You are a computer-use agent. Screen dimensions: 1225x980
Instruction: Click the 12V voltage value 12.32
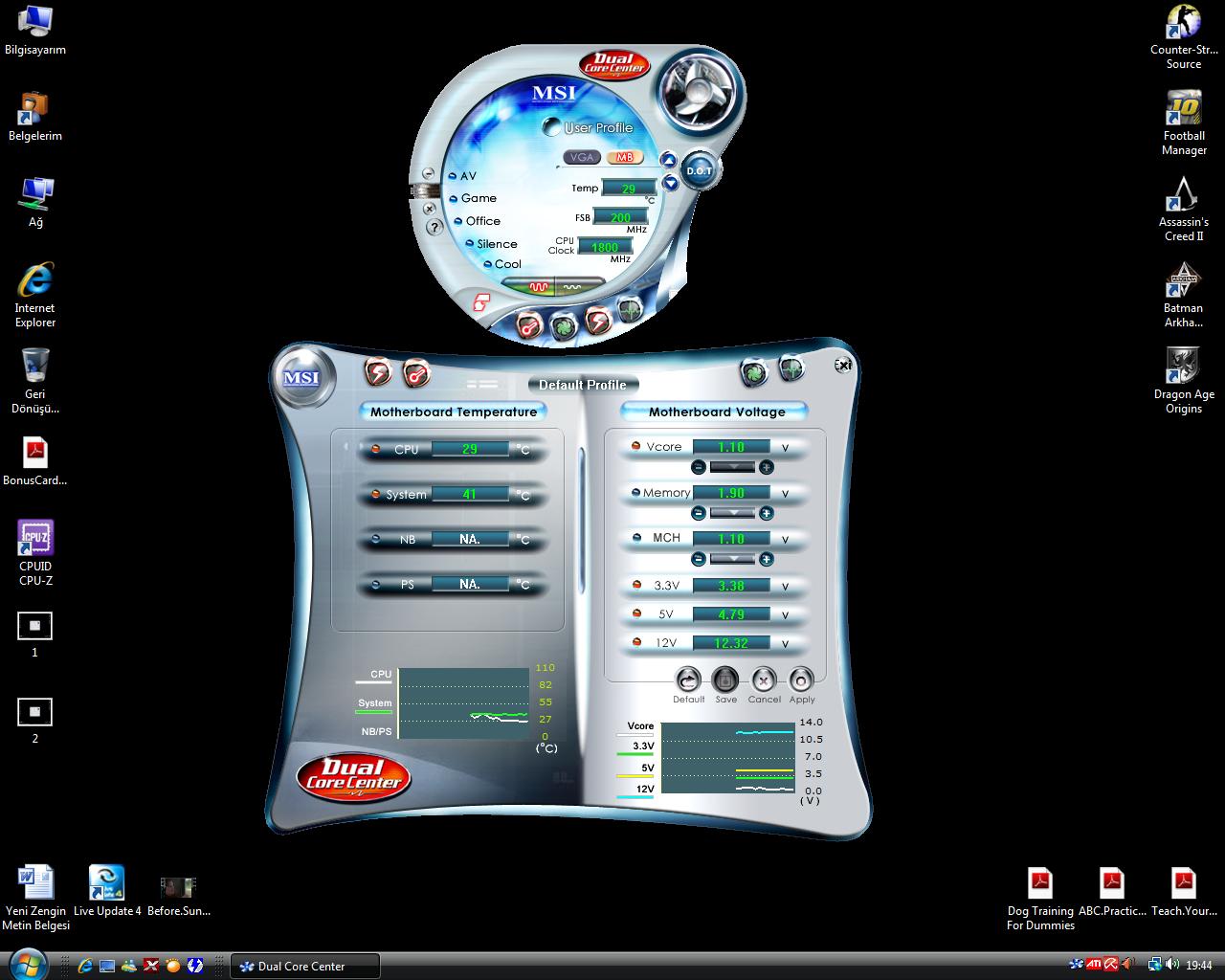pyautogui.click(x=731, y=643)
